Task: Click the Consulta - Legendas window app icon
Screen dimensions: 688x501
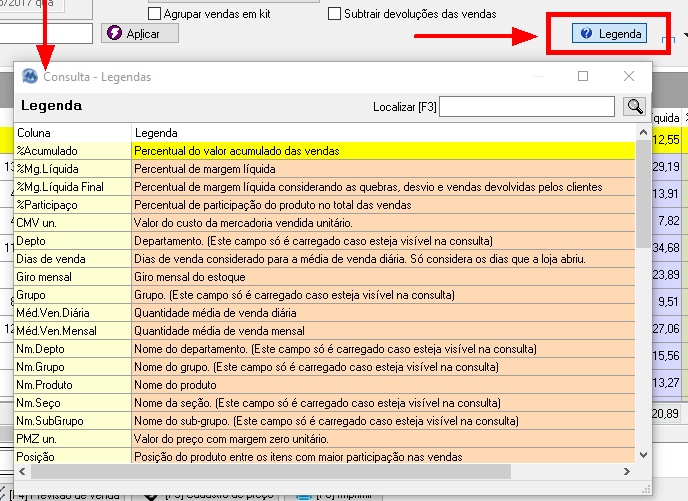Action: click(30, 76)
